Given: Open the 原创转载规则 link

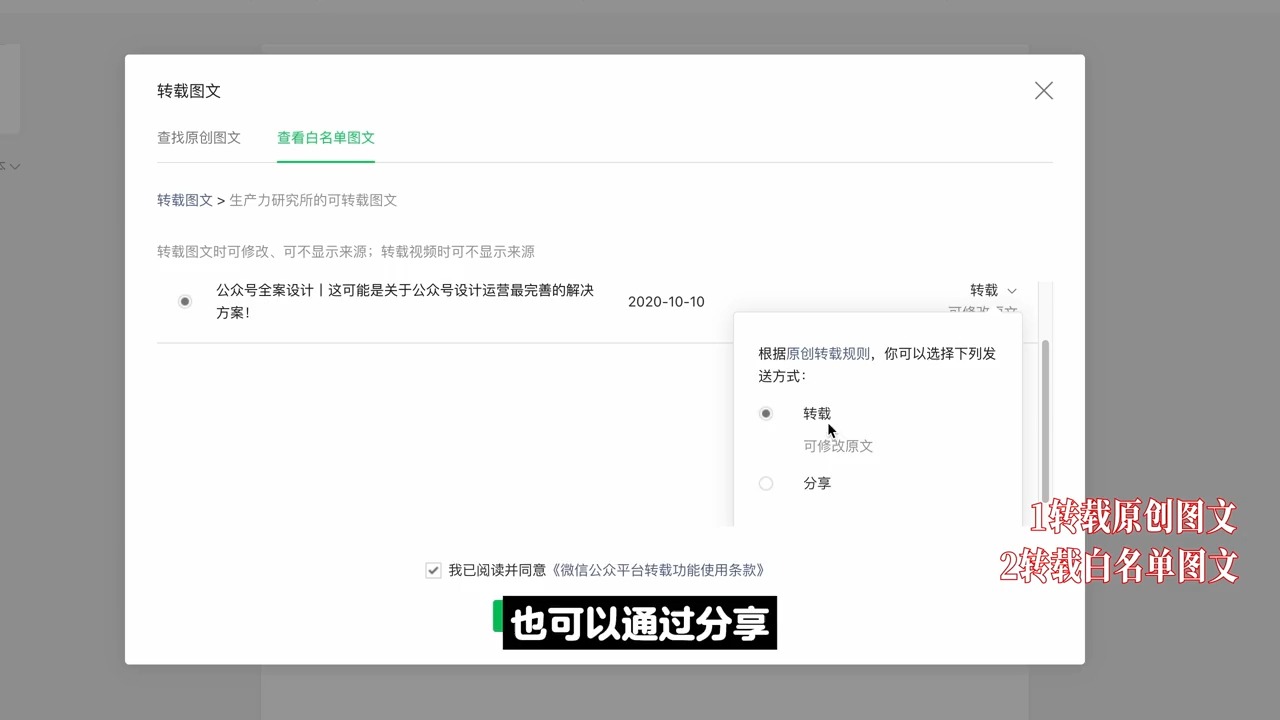Looking at the screenshot, I should point(828,353).
